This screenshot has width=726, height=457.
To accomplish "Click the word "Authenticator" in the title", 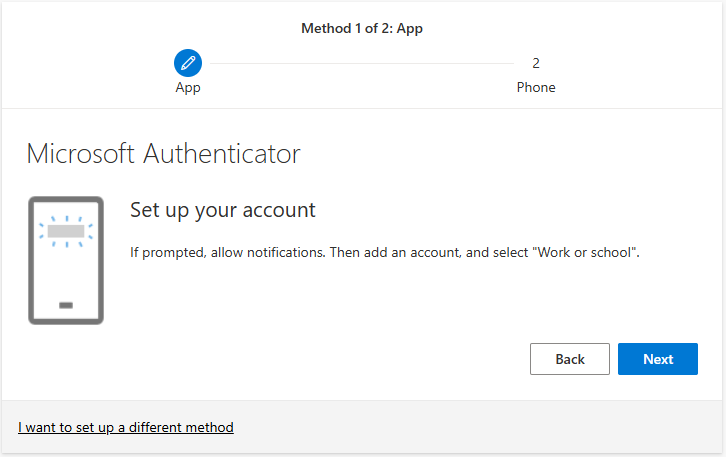I will point(222,154).
